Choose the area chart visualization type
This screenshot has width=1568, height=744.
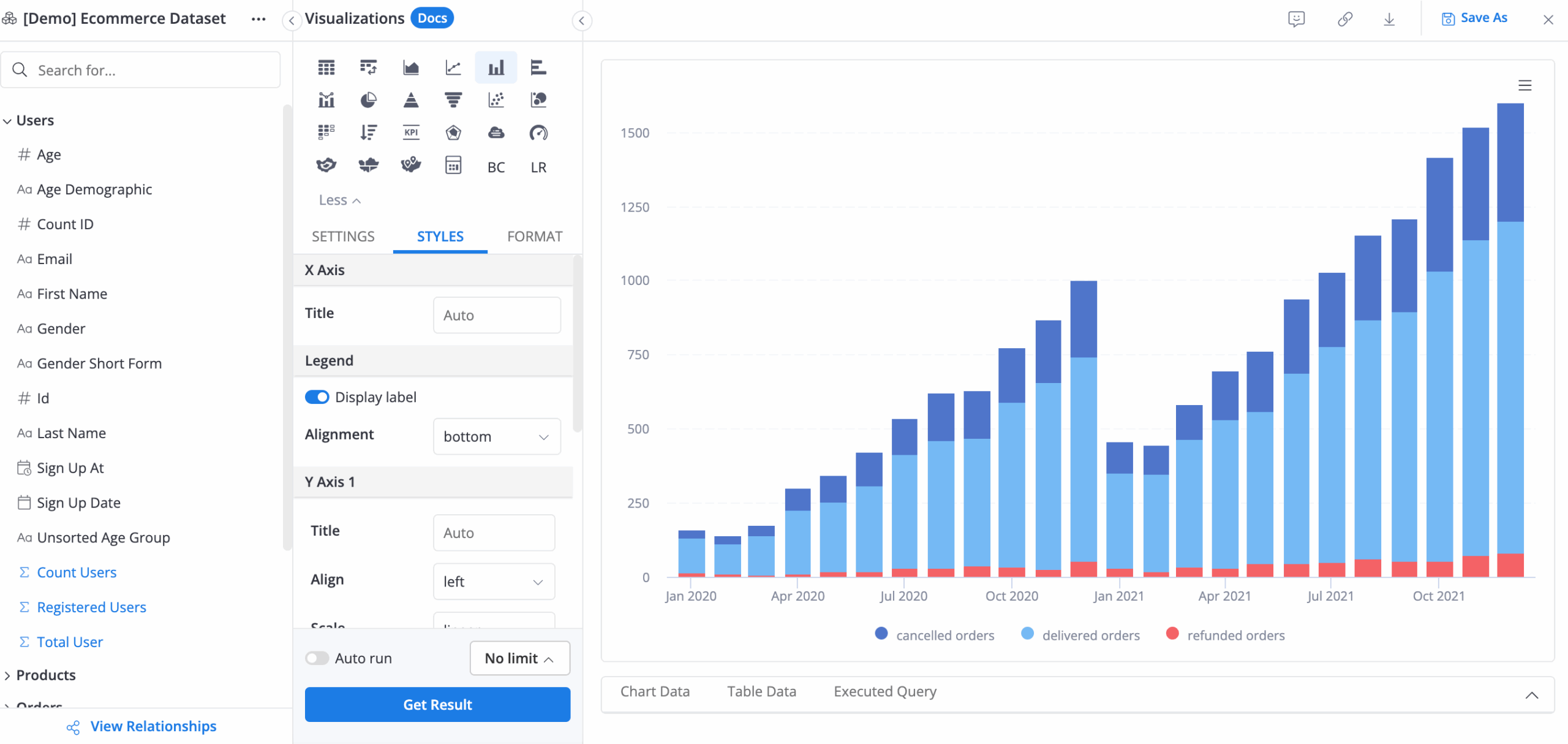click(410, 67)
